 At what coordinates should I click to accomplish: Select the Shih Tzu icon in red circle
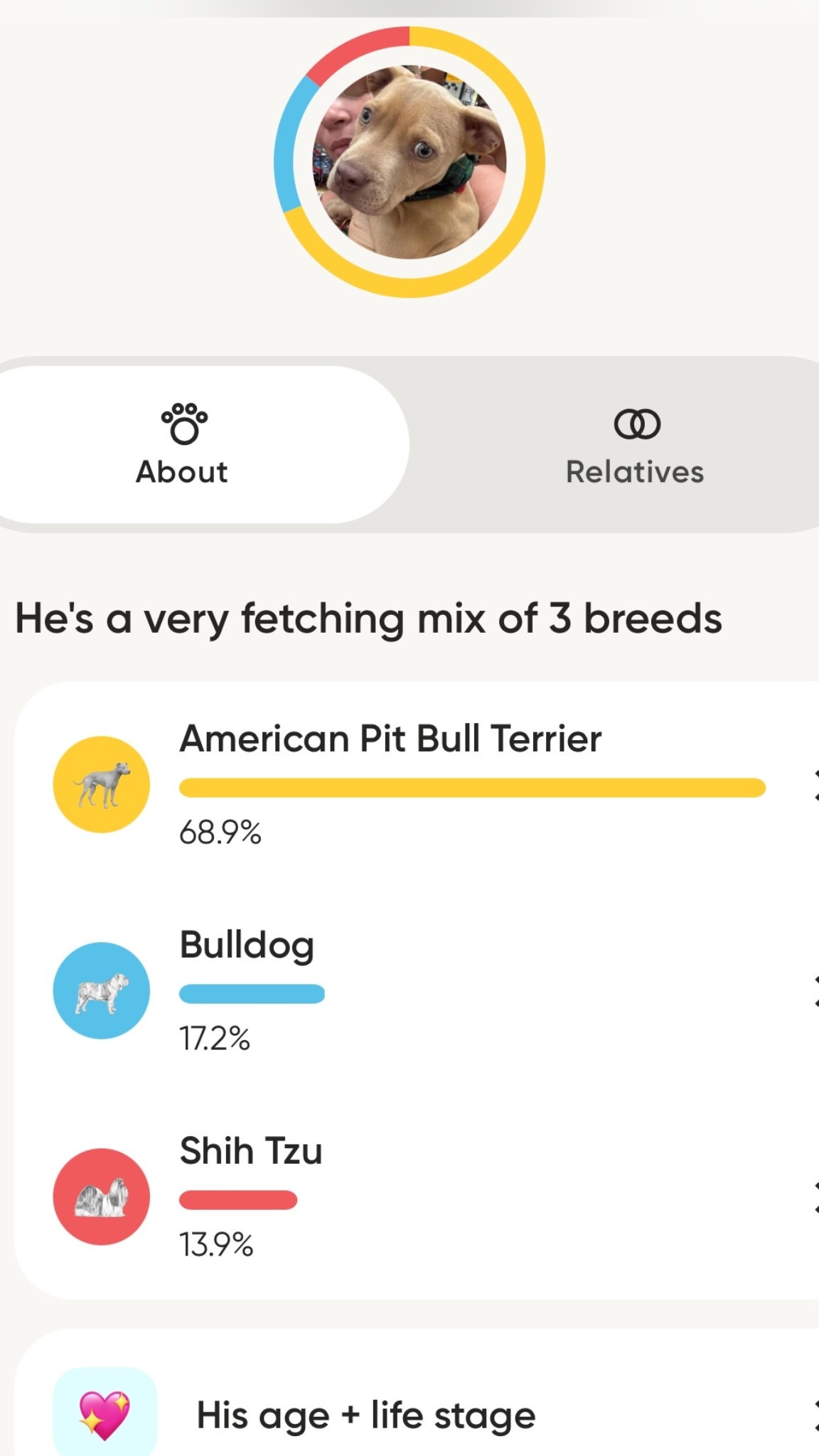click(102, 1196)
